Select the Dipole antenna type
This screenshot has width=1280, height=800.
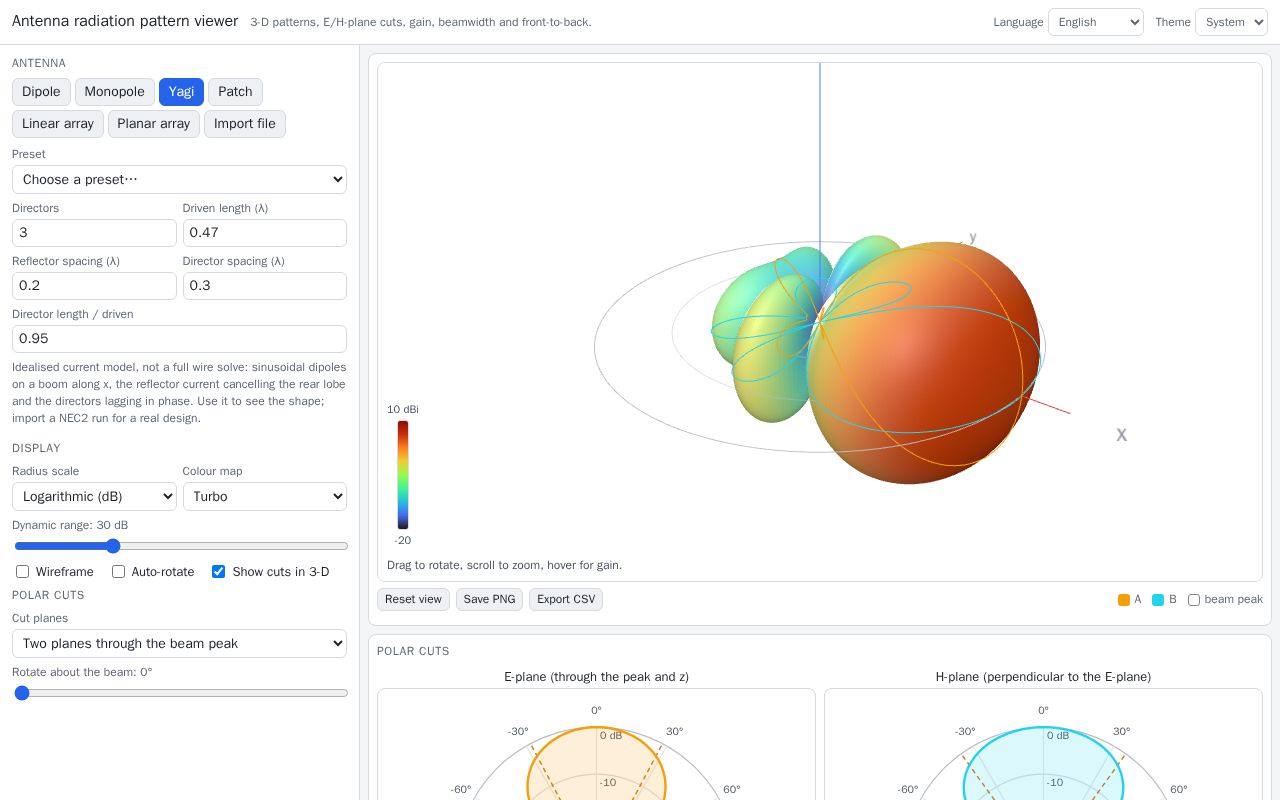pos(41,92)
